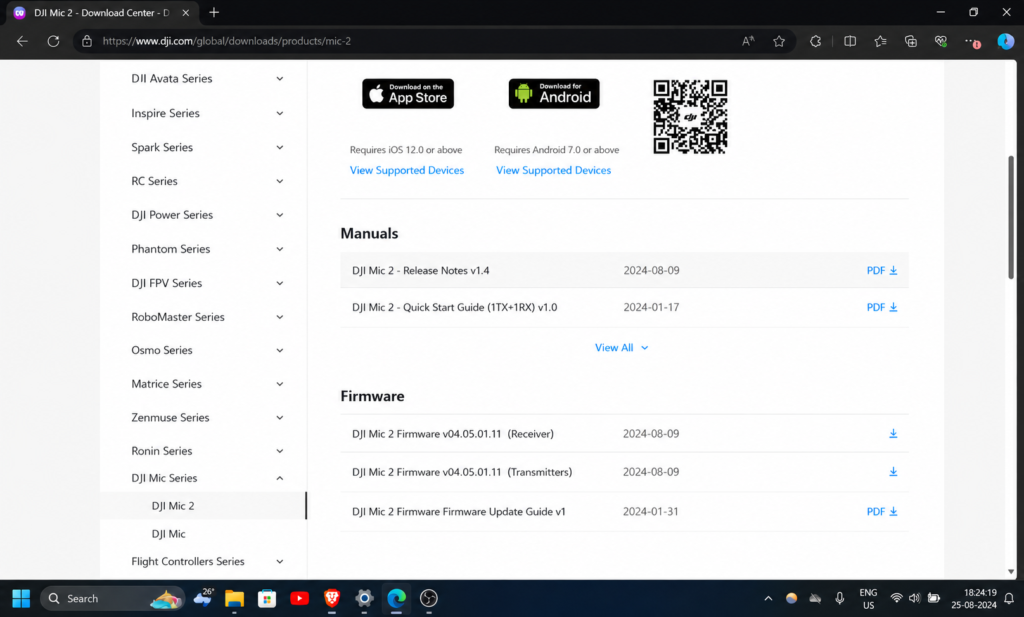1024x617 pixels.
Task: Expand Inspire Series chevron
Action: 280,114
